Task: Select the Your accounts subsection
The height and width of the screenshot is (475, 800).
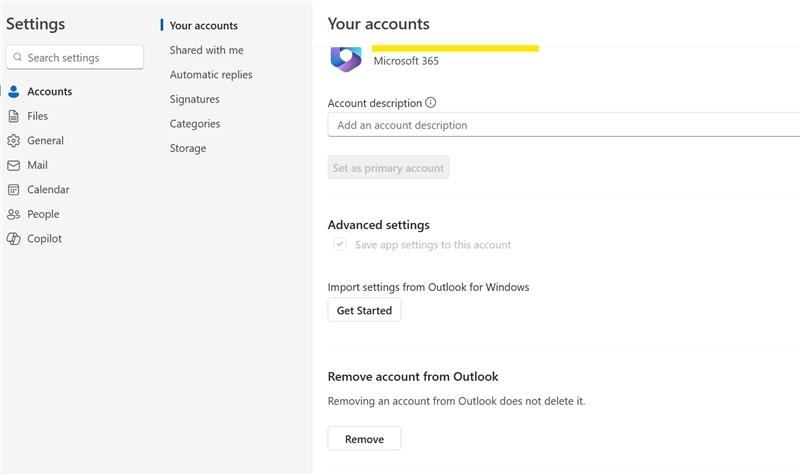Action: [x=204, y=26]
